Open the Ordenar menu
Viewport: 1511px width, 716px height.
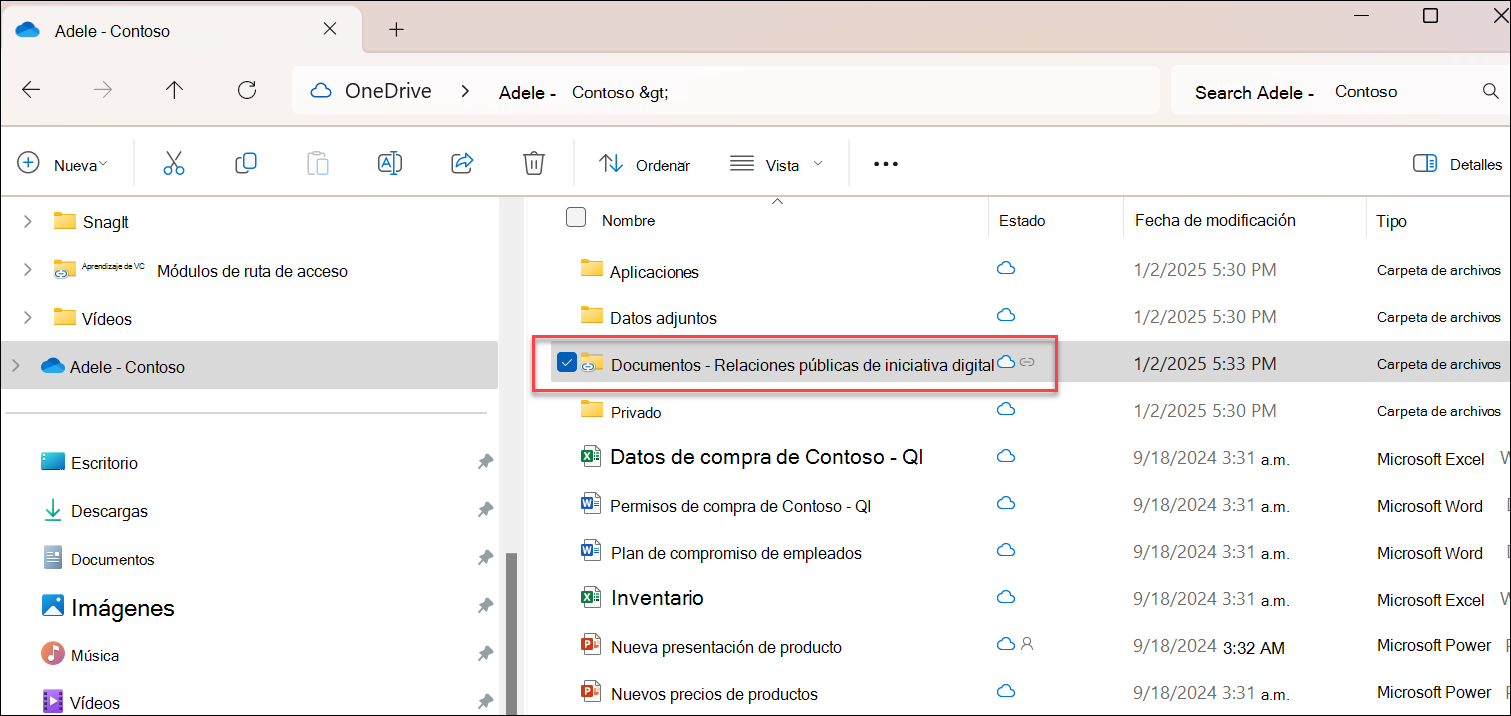pos(645,165)
